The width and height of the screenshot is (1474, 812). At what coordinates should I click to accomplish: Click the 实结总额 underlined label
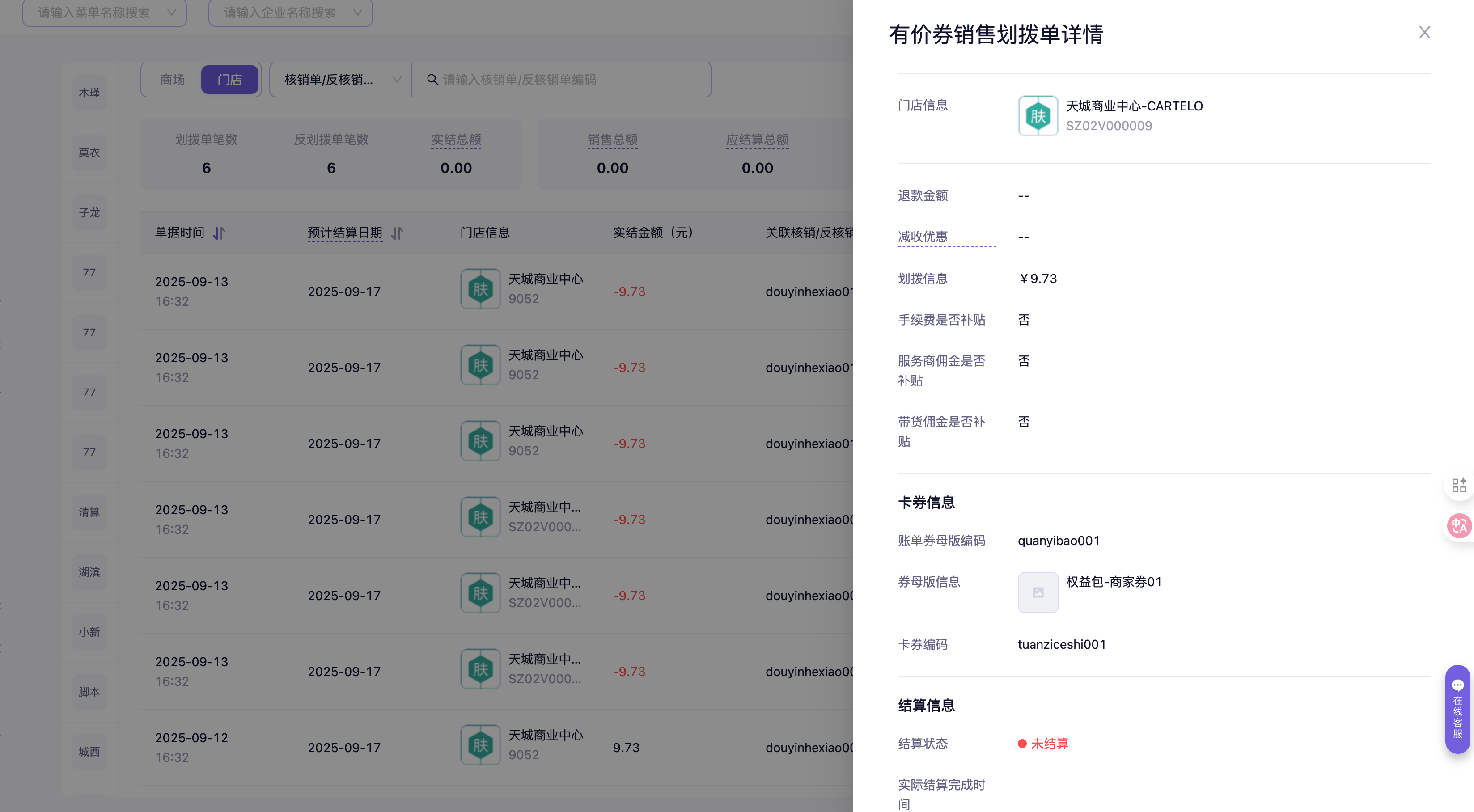[455, 140]
